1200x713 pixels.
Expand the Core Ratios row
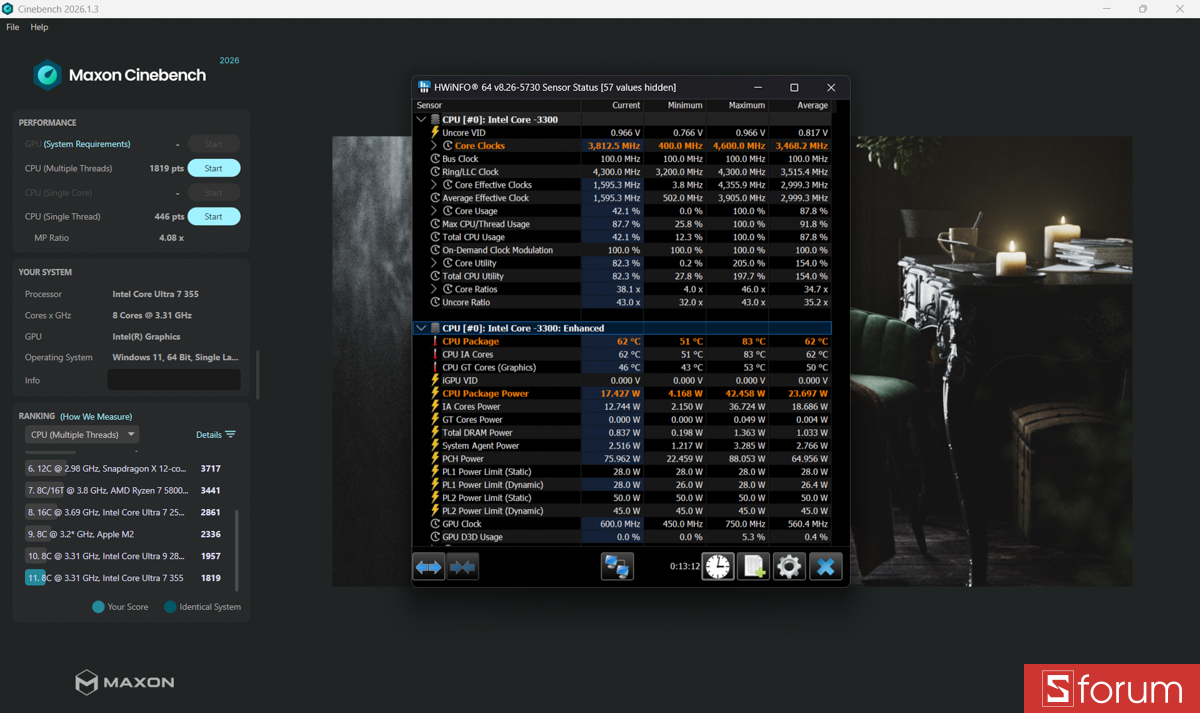(x=434, y=289)
